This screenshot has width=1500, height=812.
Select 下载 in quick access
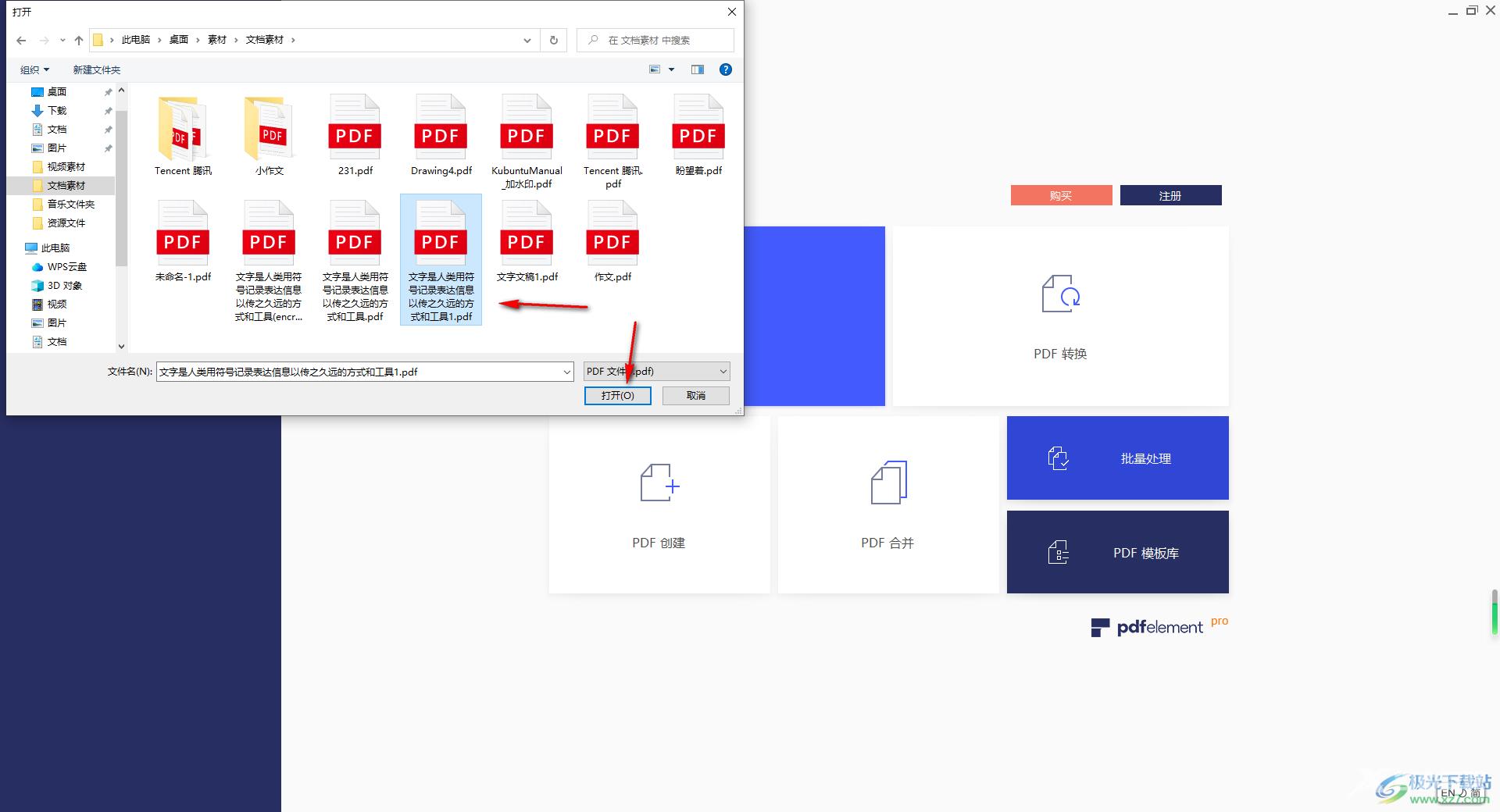57,110
